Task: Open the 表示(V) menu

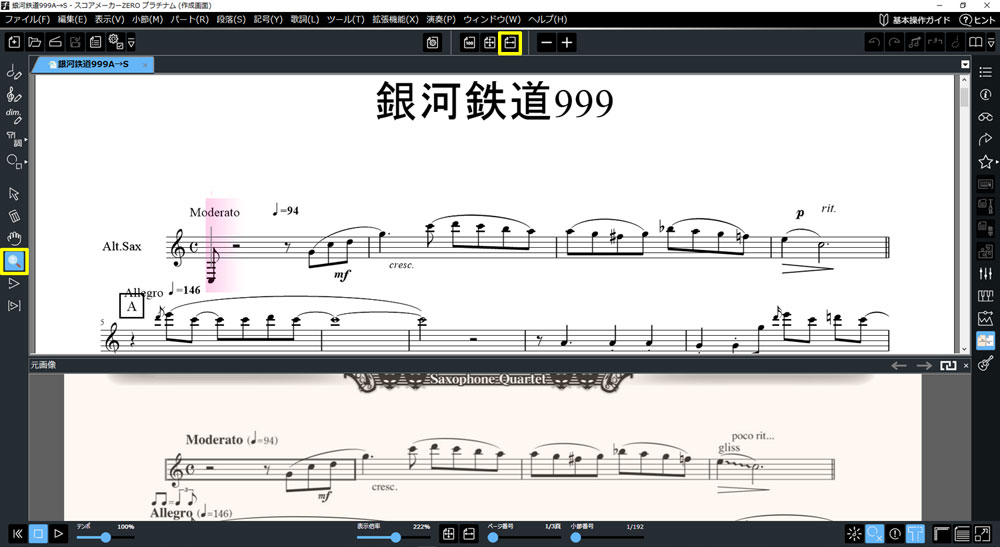Action: point(109,19)
